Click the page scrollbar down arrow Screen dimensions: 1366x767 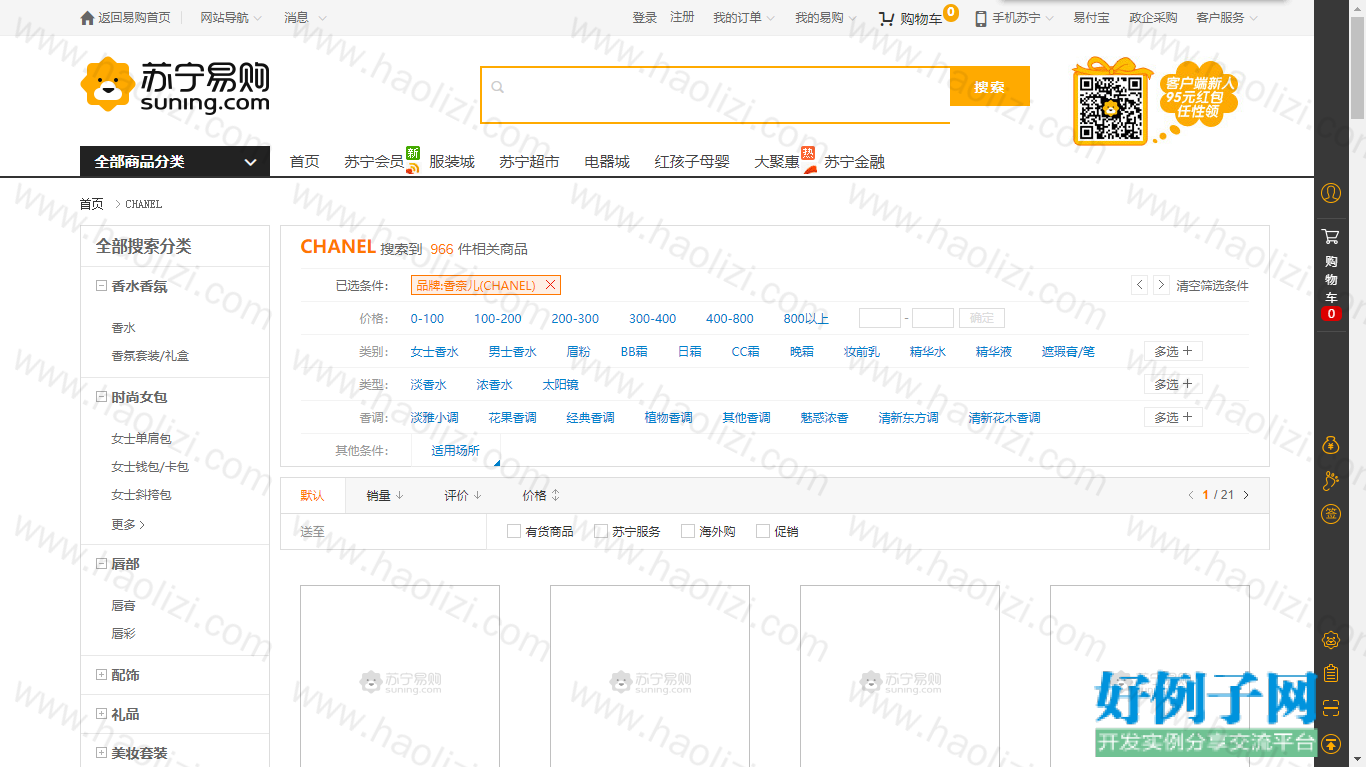coord(1357,758)
